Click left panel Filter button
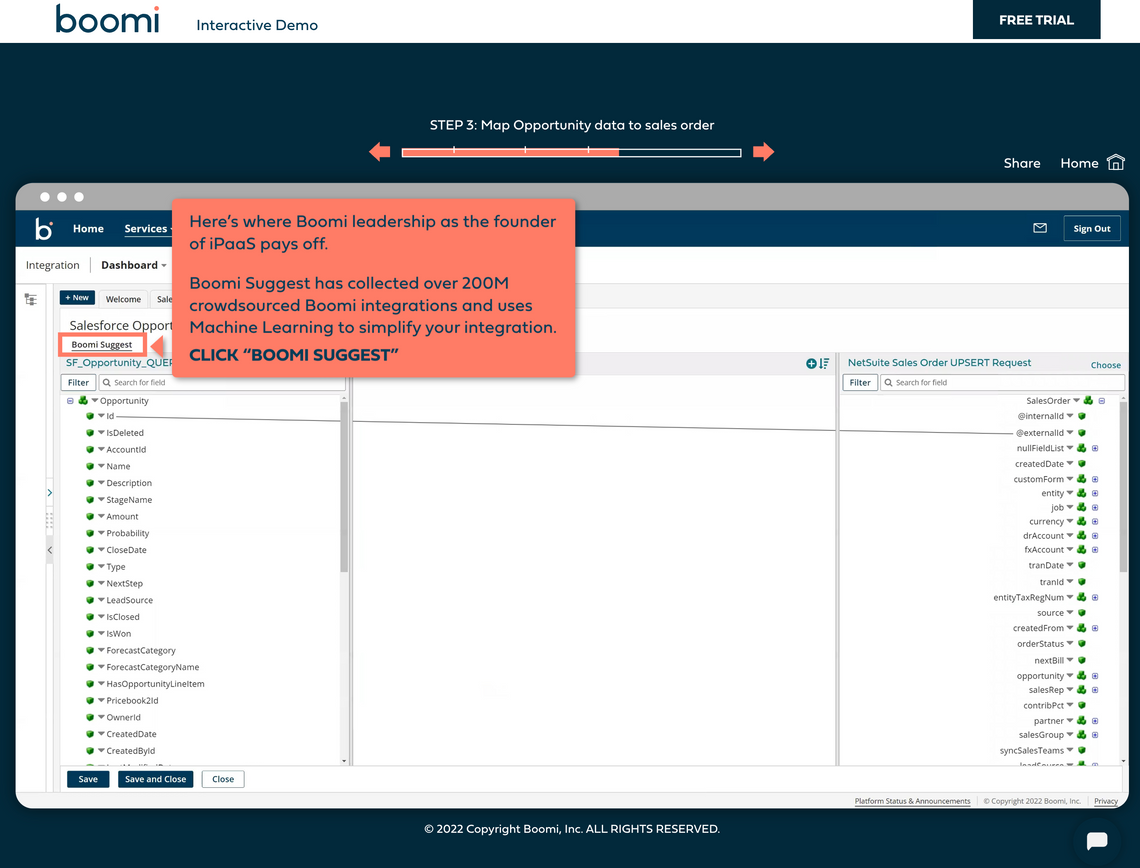Image resolution: width=1140 pixels, height=868 pixels. pyautogui.click(x=78, y=382)
